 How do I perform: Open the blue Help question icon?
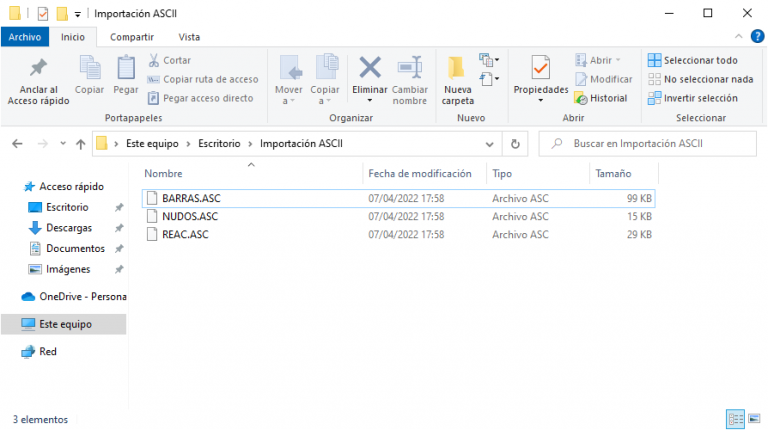point(757,36)
